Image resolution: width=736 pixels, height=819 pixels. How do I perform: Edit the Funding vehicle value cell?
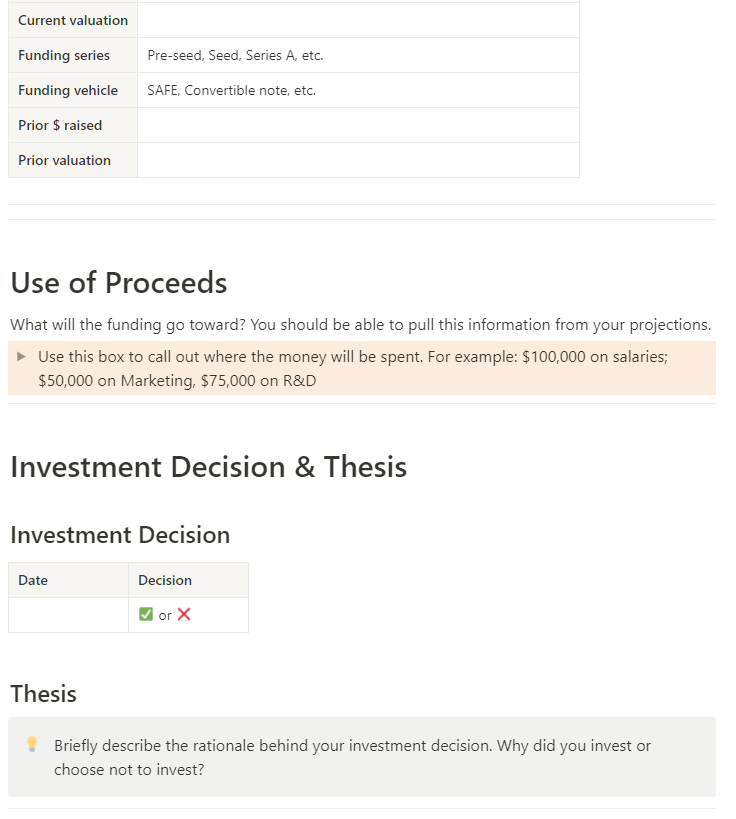coord(358,90)
